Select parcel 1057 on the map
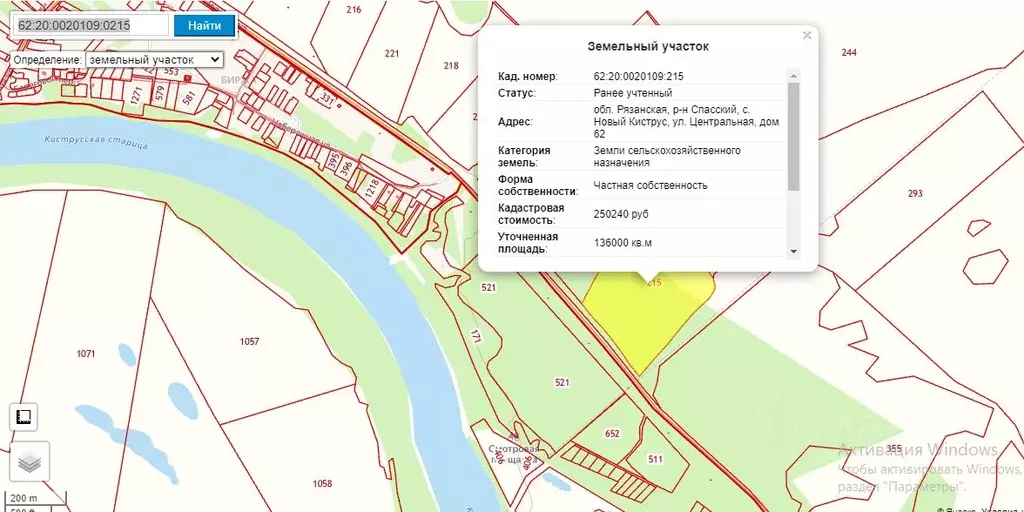The width and height of the screenshot is (1024, 512). click(x=249, y=342)
